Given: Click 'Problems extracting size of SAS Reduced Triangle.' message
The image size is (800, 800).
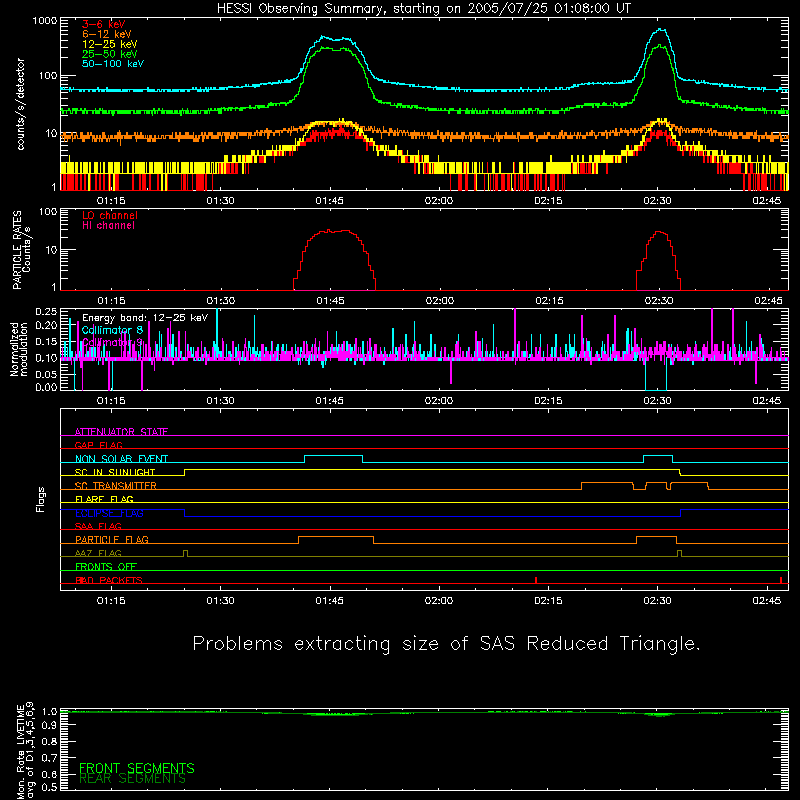Looking at the screenshot, I should point(446,643).
